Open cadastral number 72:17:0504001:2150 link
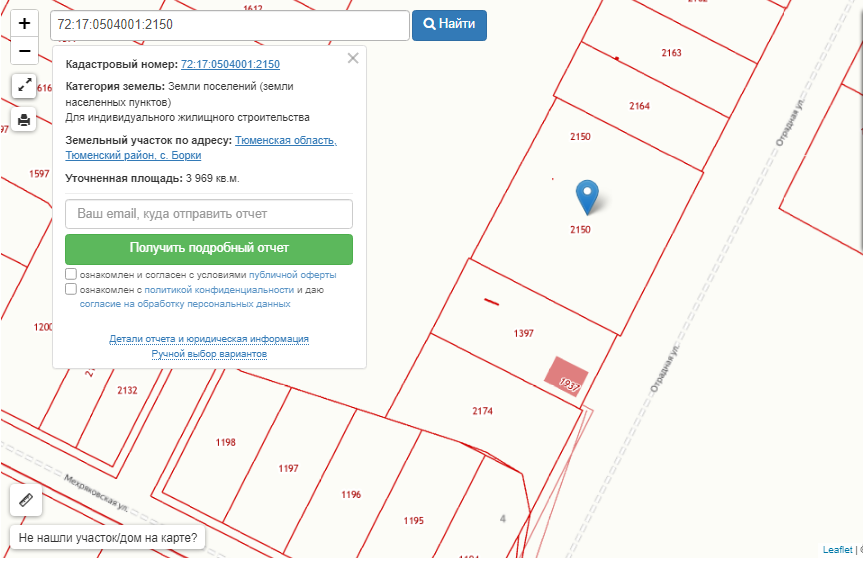 click(x=230, y=64)
